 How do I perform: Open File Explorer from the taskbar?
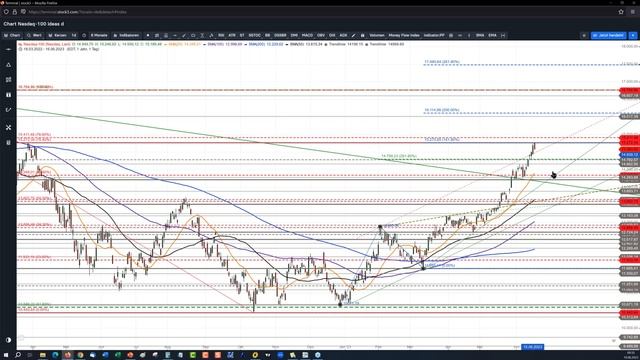42,355
